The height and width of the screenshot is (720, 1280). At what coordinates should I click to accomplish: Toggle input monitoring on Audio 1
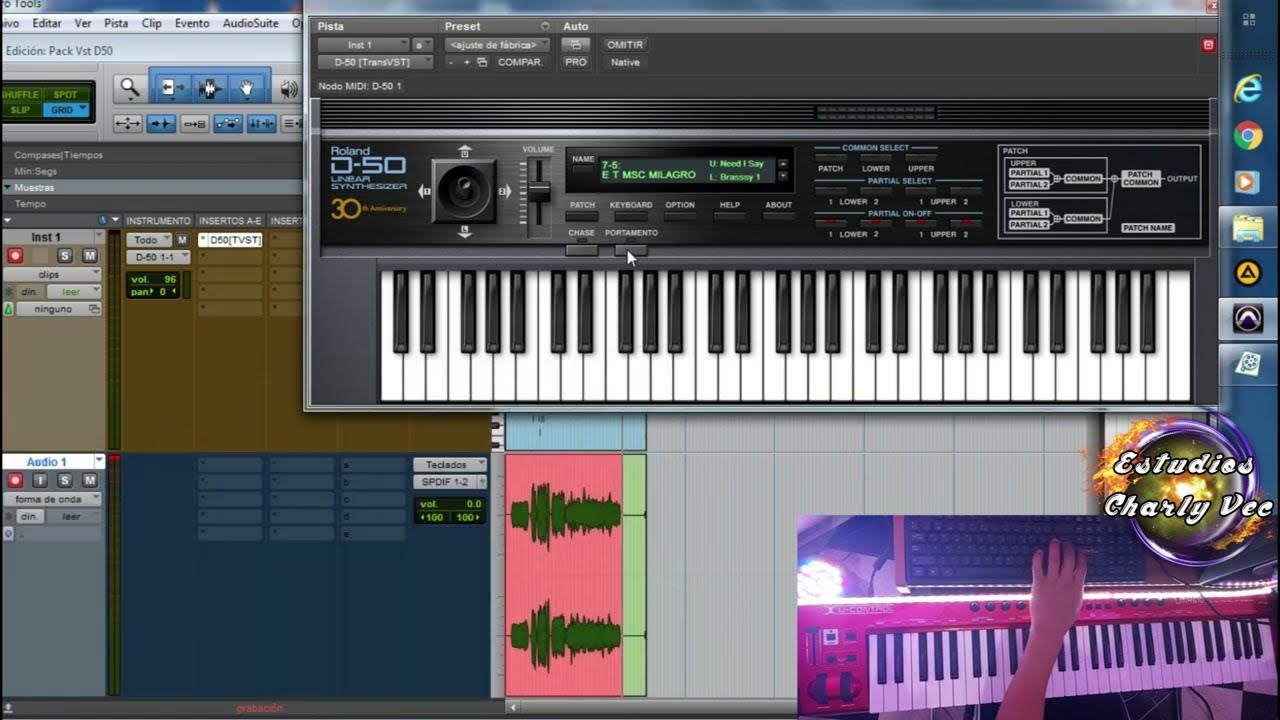point(40,481)
